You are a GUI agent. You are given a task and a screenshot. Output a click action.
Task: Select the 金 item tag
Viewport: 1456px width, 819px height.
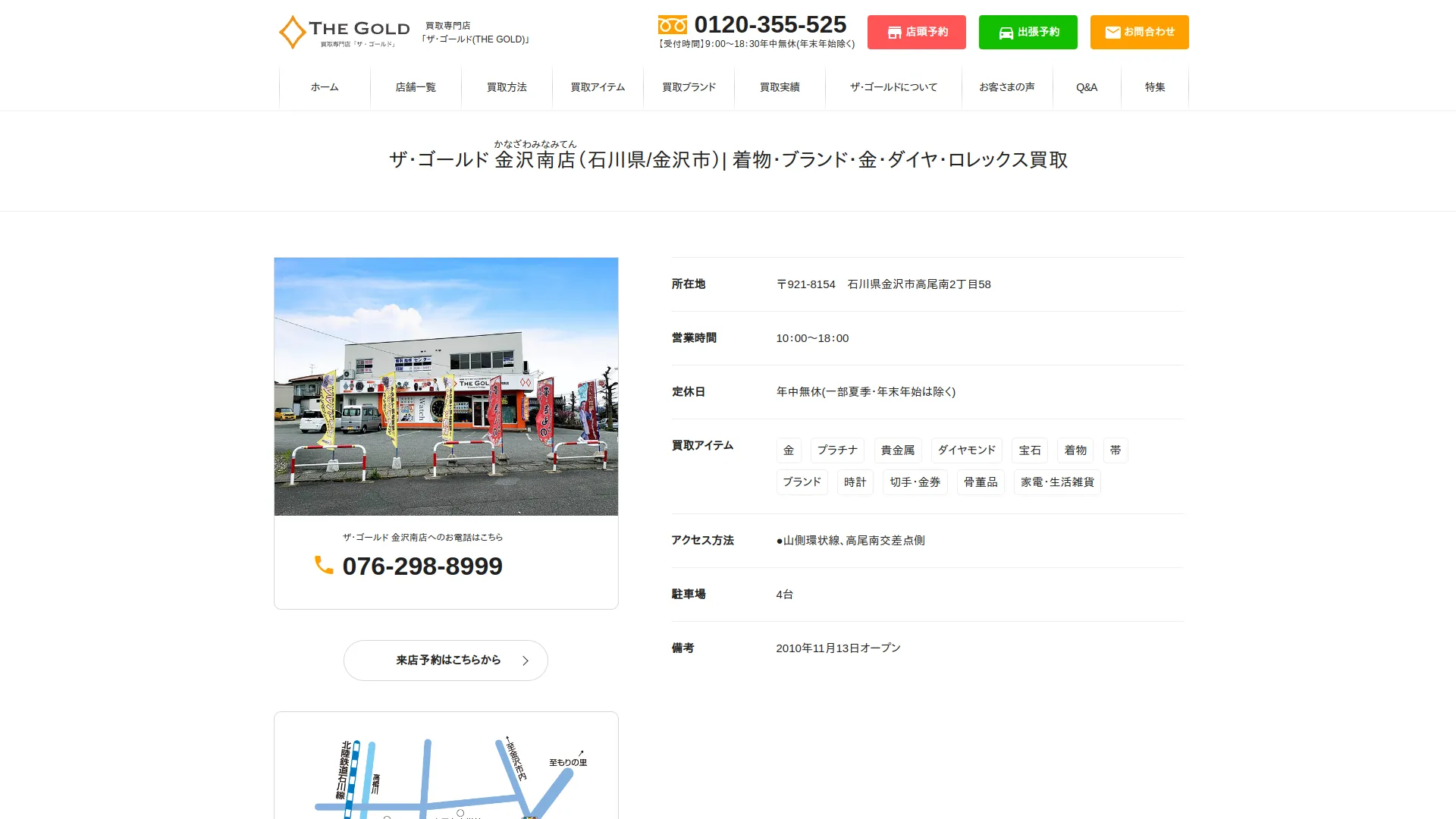789,450
